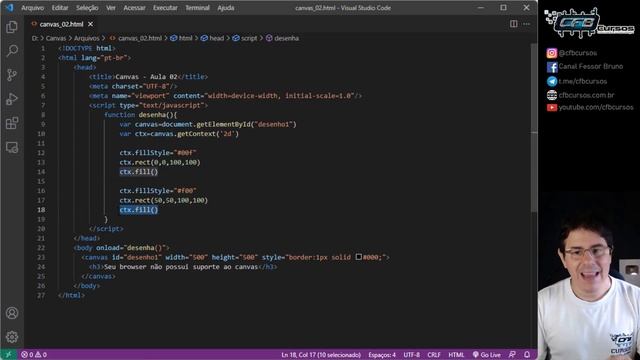640x360 pixels.
Task: Click the Arquivos breadcrumb folder
Action: point(87,38)
